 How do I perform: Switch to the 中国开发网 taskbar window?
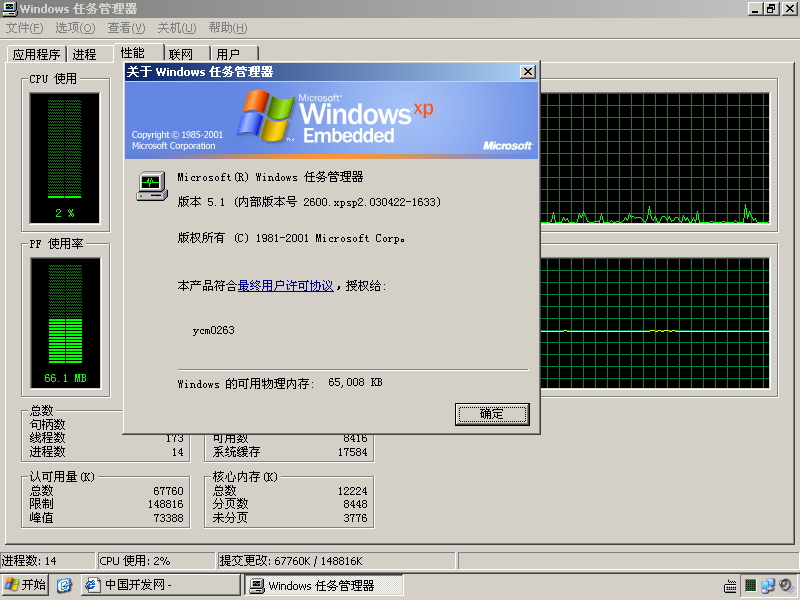click(x=161, y=585)
